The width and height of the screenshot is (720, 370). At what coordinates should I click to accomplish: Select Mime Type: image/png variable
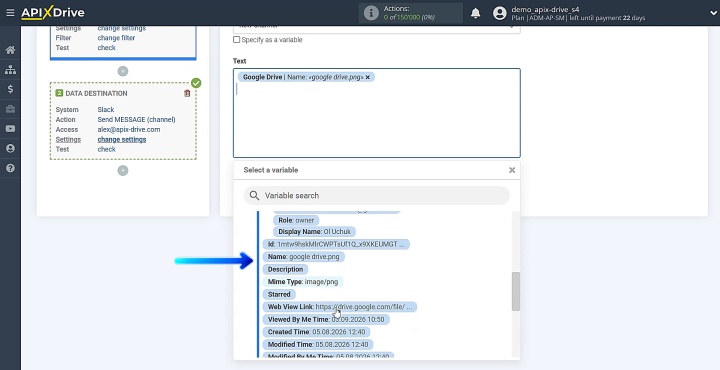click(x=303, y=282)
